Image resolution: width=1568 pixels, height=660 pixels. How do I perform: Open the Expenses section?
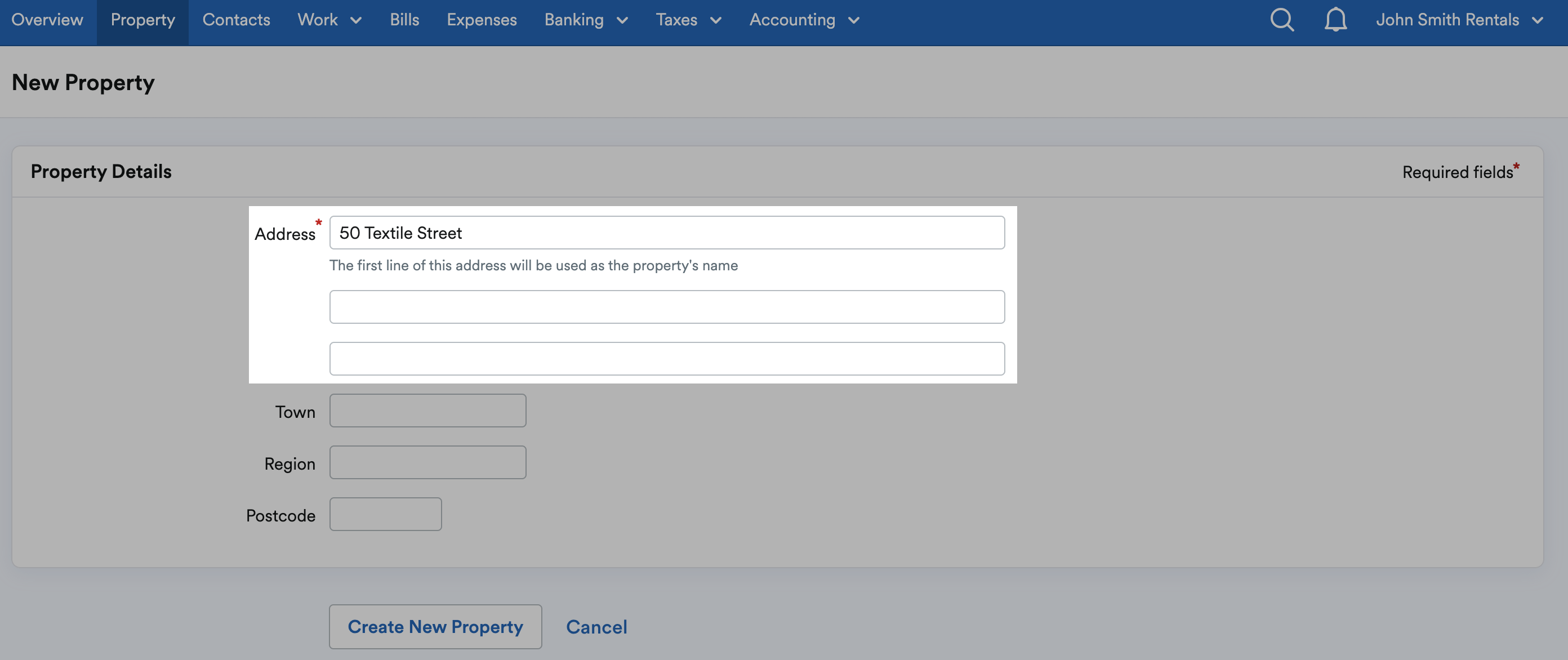coord(482,20)
